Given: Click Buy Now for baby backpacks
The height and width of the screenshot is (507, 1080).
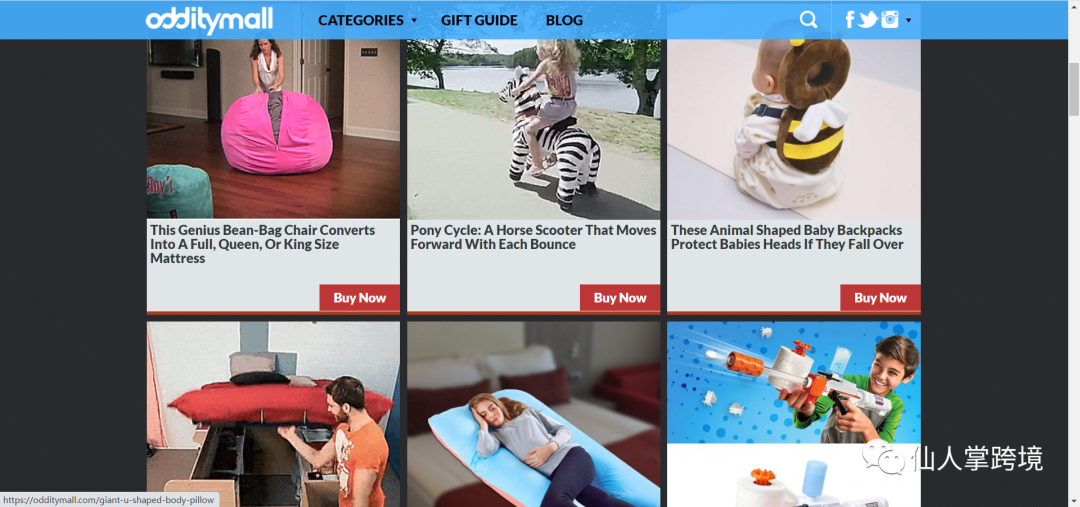Looking at the screenshot, I should (x=880, y=298).
